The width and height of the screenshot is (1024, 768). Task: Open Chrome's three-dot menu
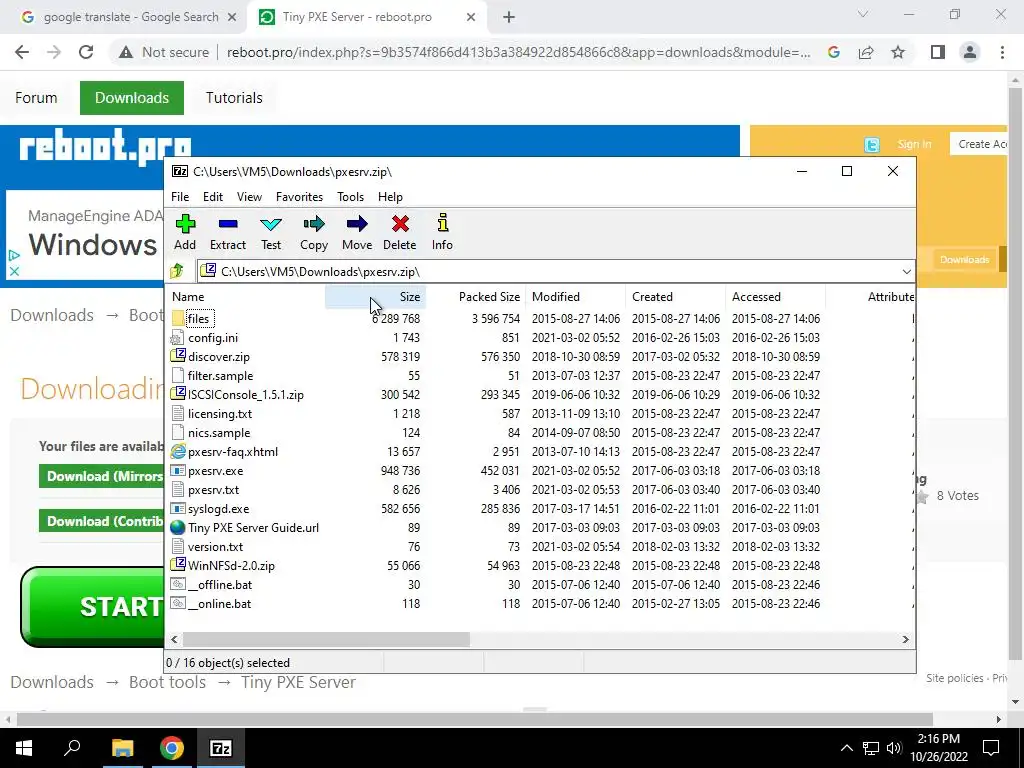1002,52
